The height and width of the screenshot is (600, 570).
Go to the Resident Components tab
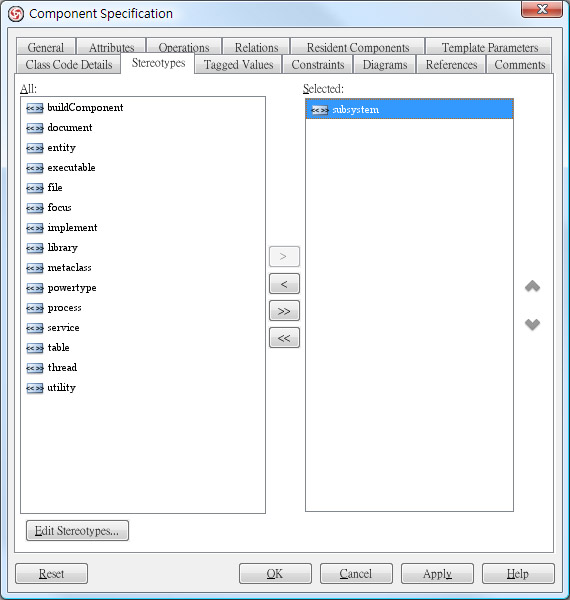[x=358, y=47]
